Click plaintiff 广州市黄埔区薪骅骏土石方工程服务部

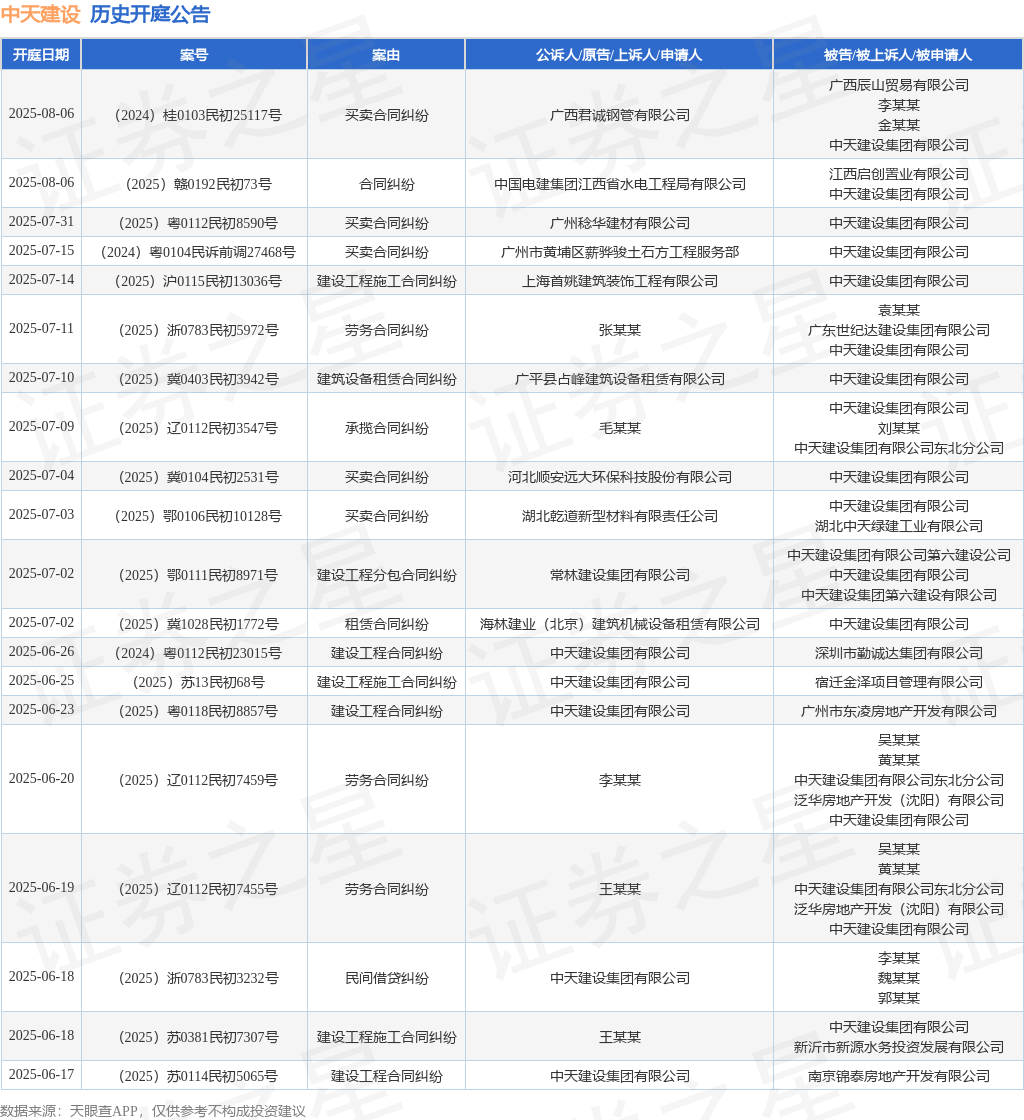[620, 252]
